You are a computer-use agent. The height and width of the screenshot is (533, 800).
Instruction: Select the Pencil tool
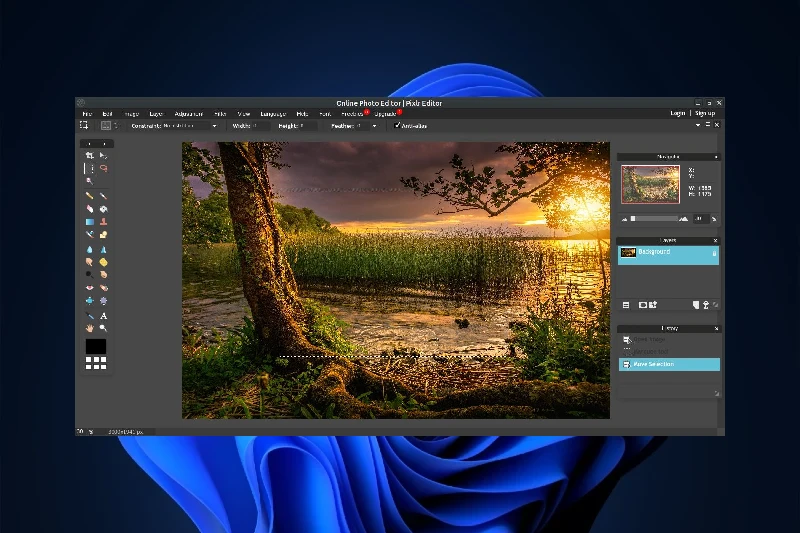pos(89,195)
